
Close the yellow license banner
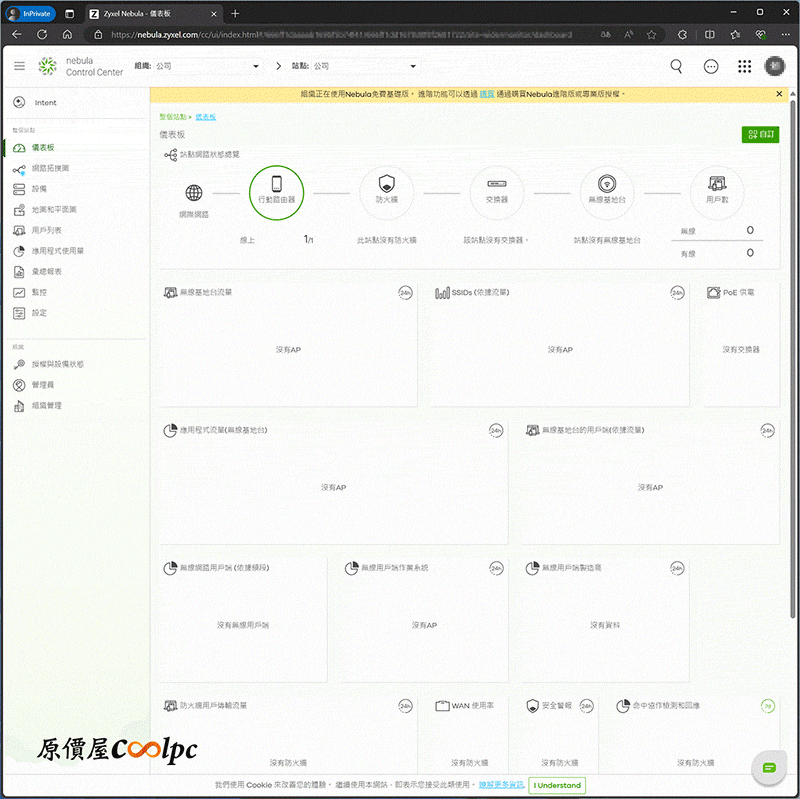click(x=779, y=94)
